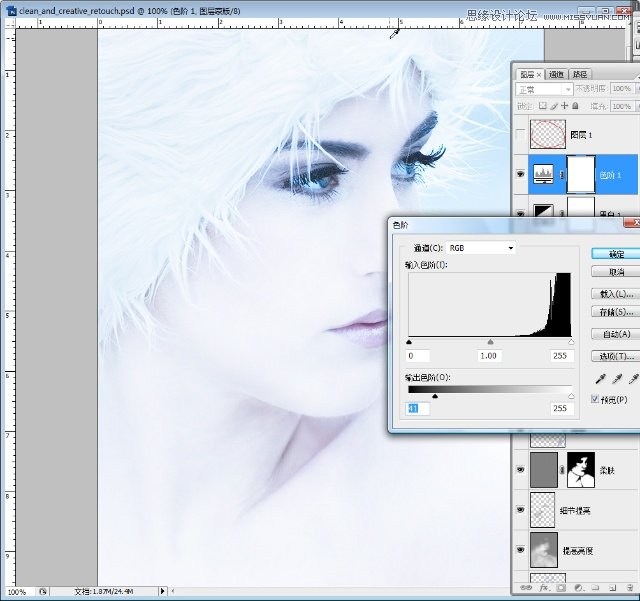
Task: Click the Levels adjustment icon on 色阶 1 layer
Action: (x=543, y=174)
